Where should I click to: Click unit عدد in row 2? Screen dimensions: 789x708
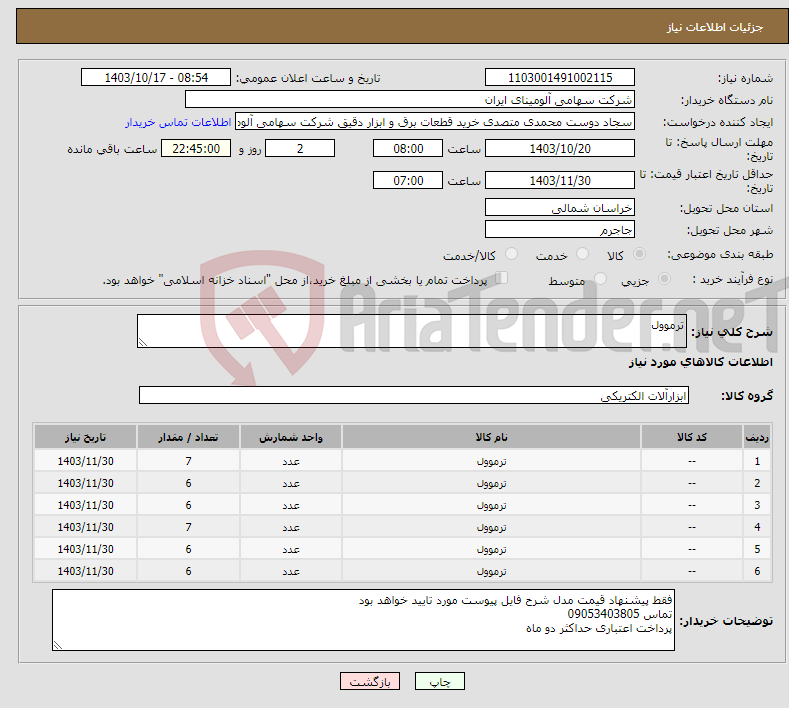(291, 483)
